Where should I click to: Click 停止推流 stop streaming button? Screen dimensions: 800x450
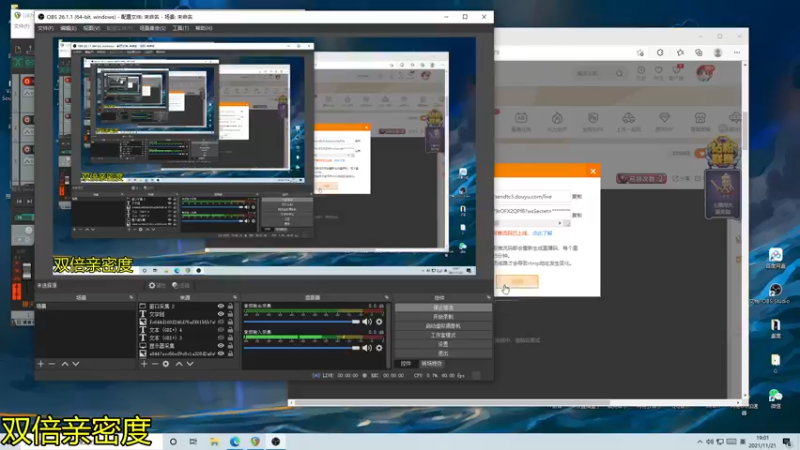point(443,308)
